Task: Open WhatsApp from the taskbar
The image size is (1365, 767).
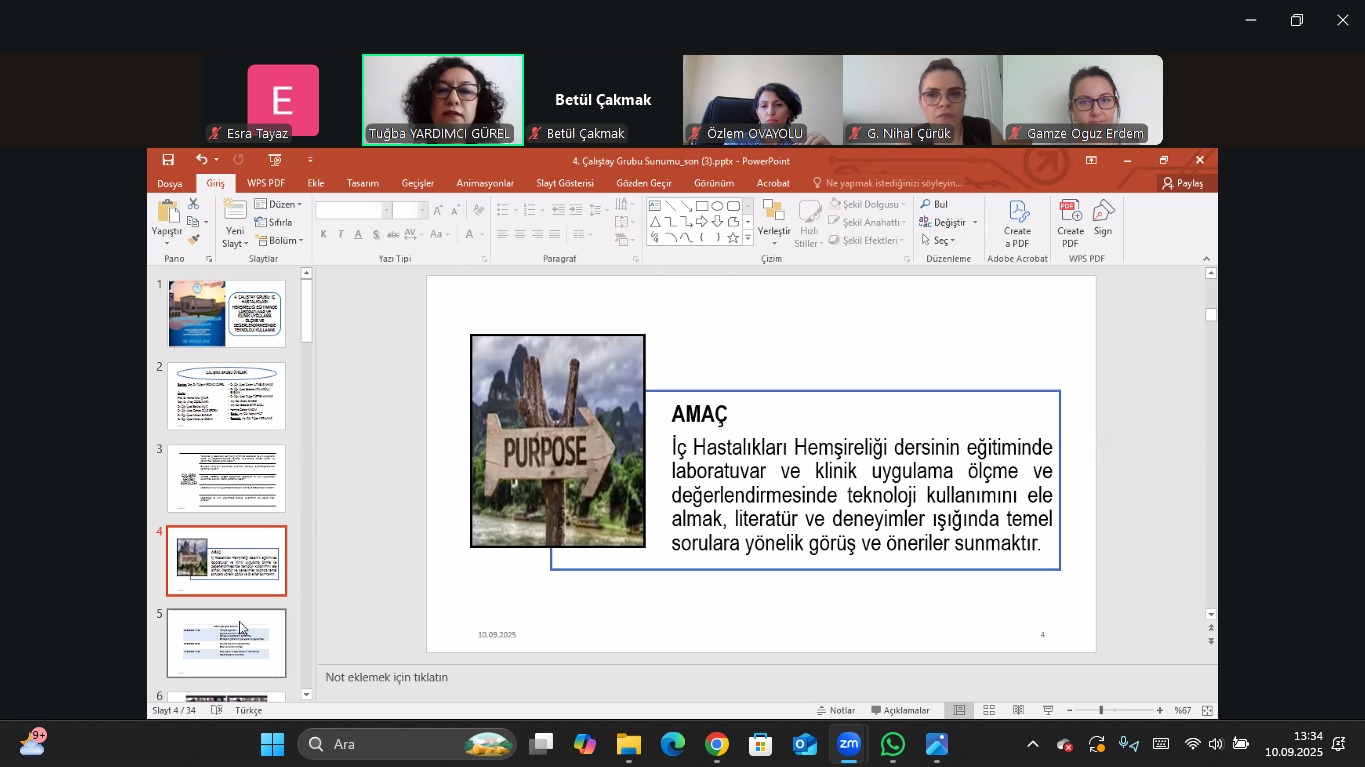Action: [893, 745]
